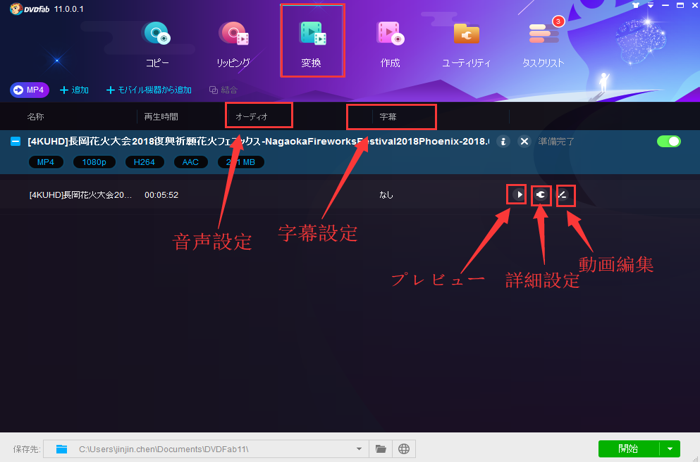Open the ユーティリティ (Utilities) module
Screen dimensions: 700x462
tap(466, 44)
